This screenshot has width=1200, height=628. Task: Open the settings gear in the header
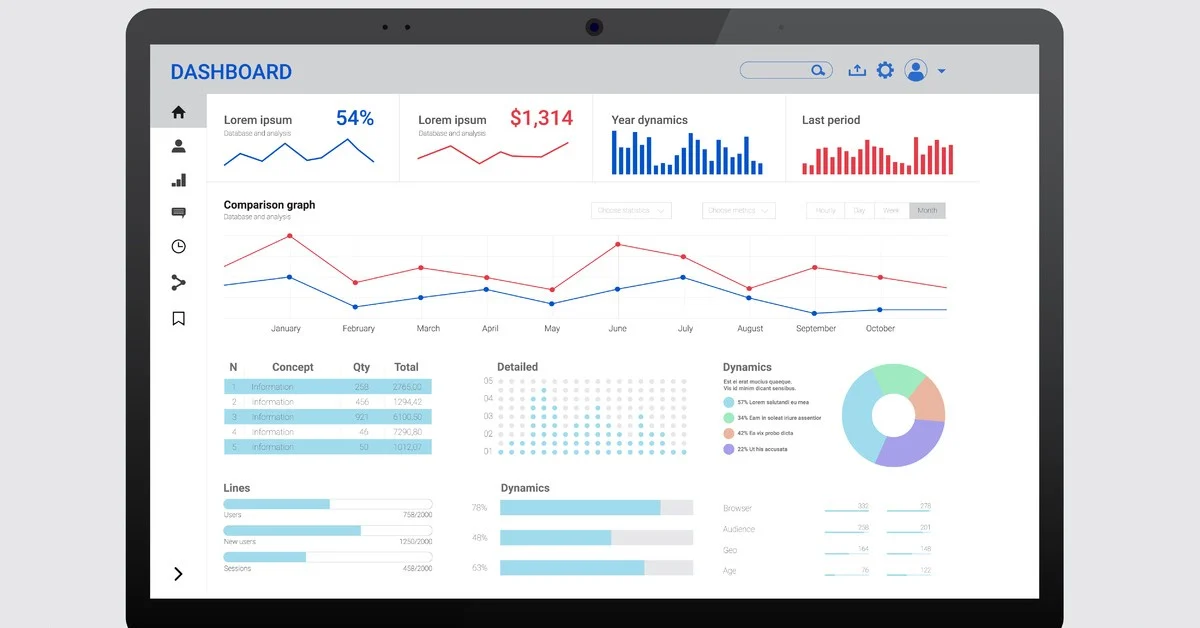point(885,69)
